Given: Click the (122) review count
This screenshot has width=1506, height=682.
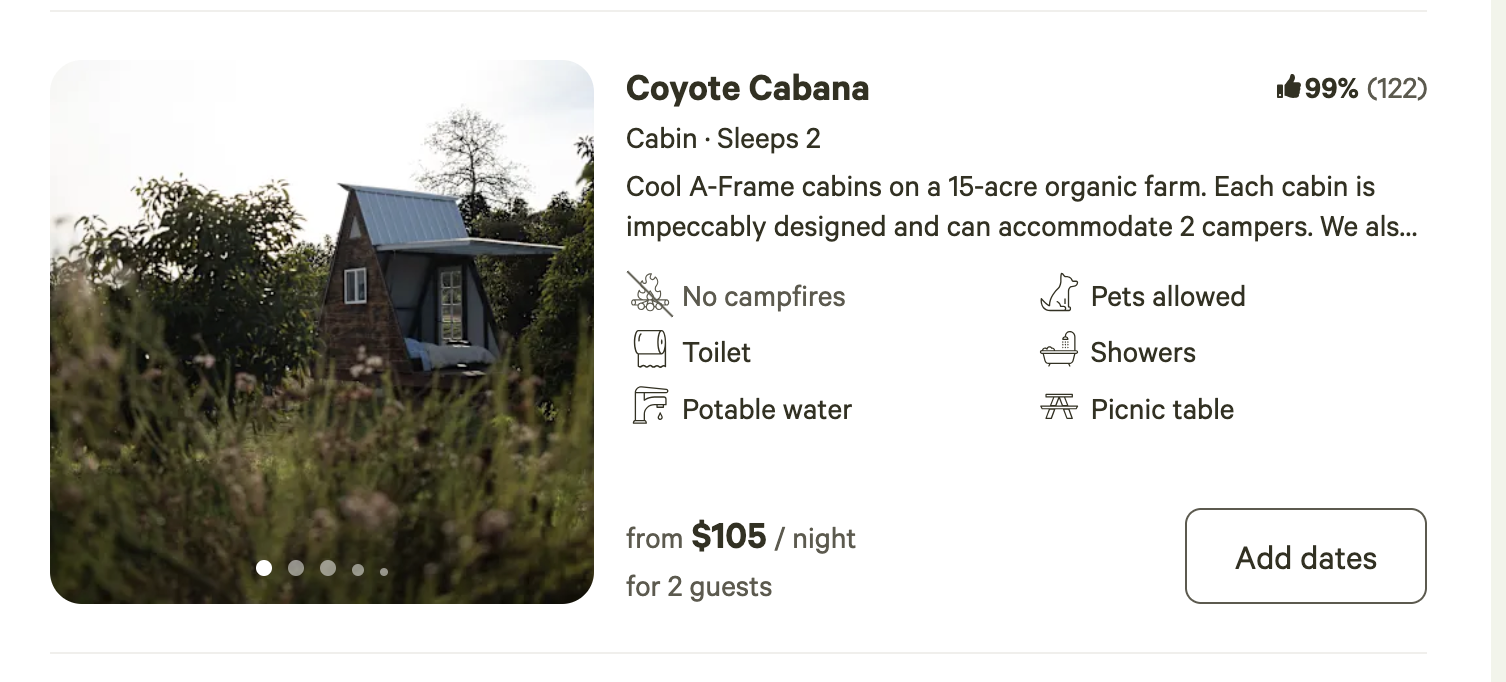Looking at the screenshot, I should point(1396,89).
